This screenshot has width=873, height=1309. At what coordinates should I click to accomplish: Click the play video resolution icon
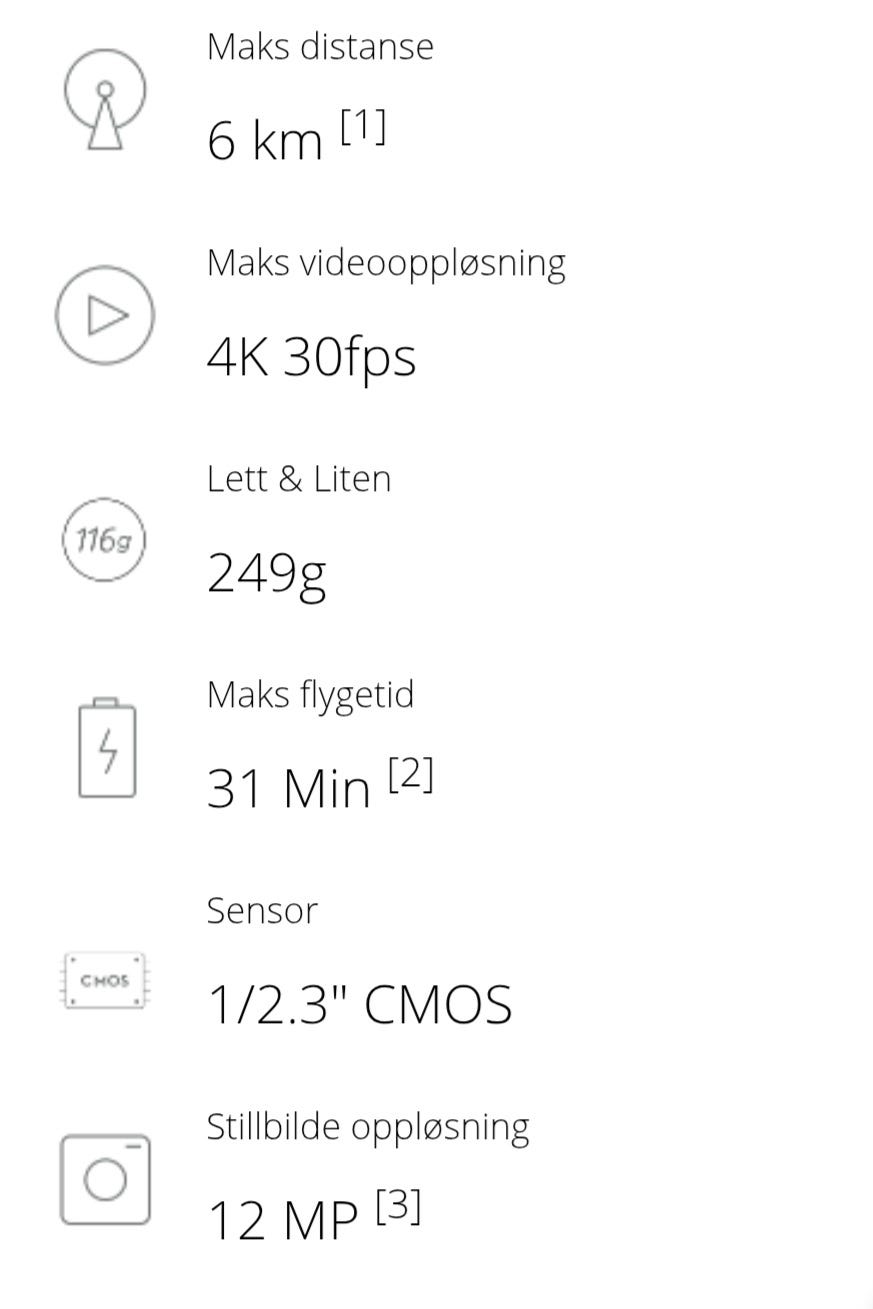105,315
